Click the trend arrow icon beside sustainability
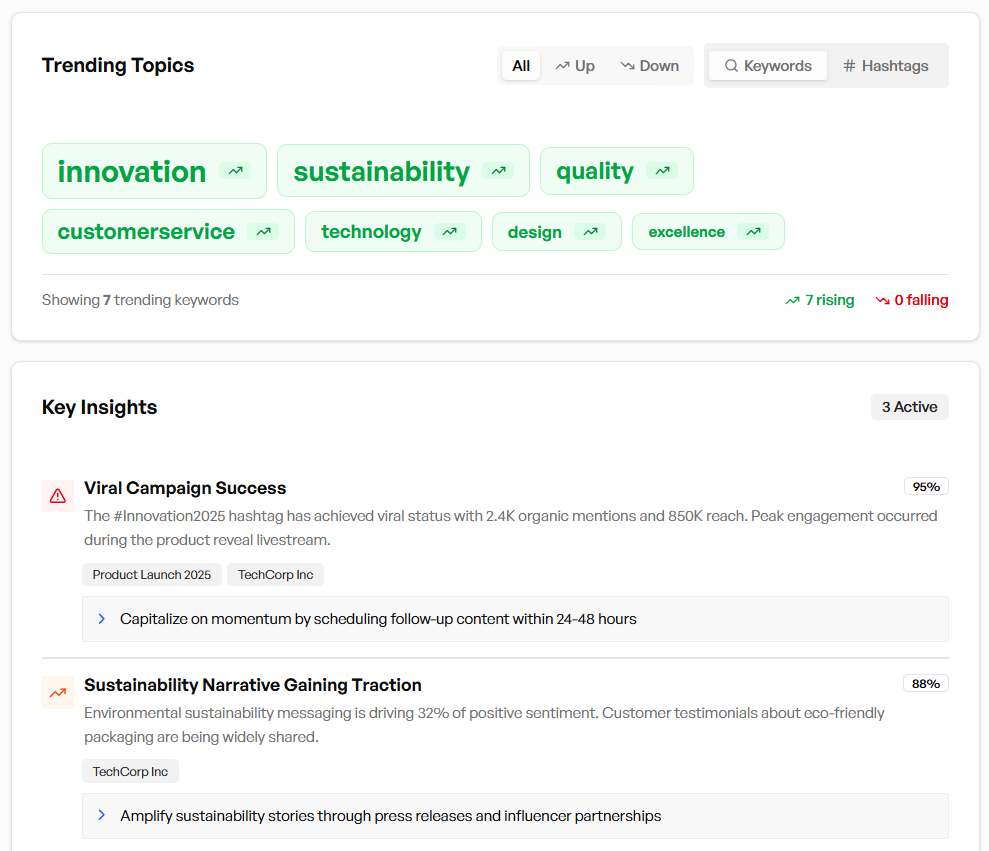The width and height of the screenshot is (989, 851). pos(498,171)
